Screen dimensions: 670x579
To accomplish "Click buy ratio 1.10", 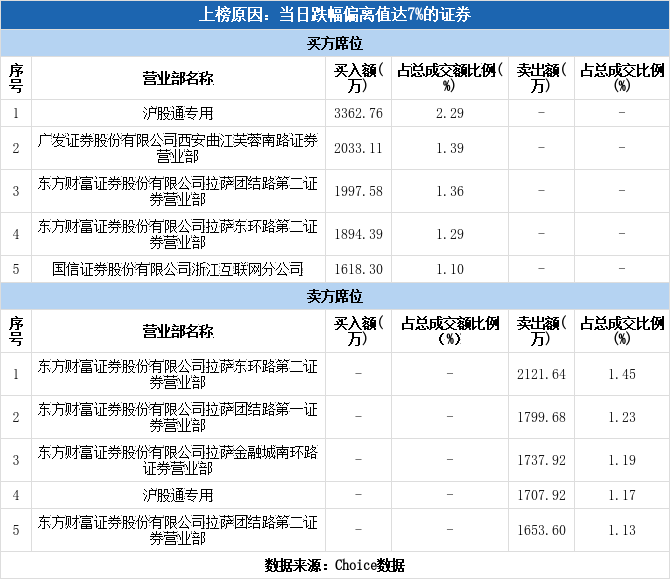I will coord(450,269).
